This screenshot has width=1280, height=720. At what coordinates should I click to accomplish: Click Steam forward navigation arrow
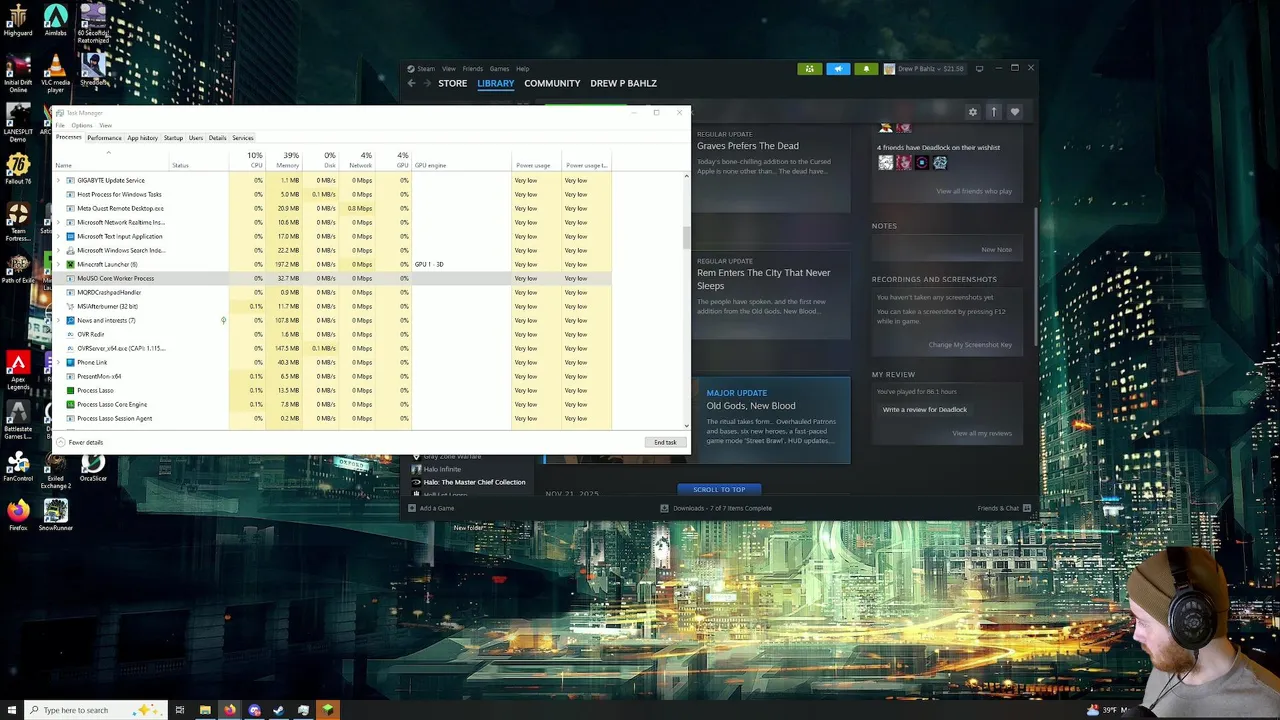click(427, 83)
